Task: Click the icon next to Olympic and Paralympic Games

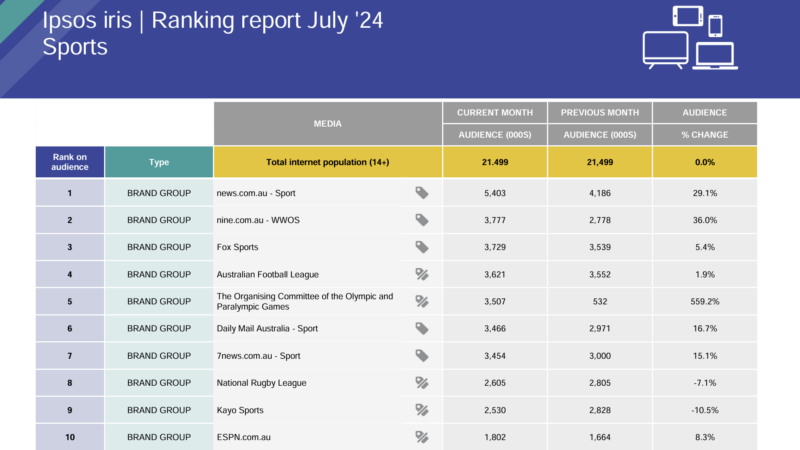Action: 421,302
